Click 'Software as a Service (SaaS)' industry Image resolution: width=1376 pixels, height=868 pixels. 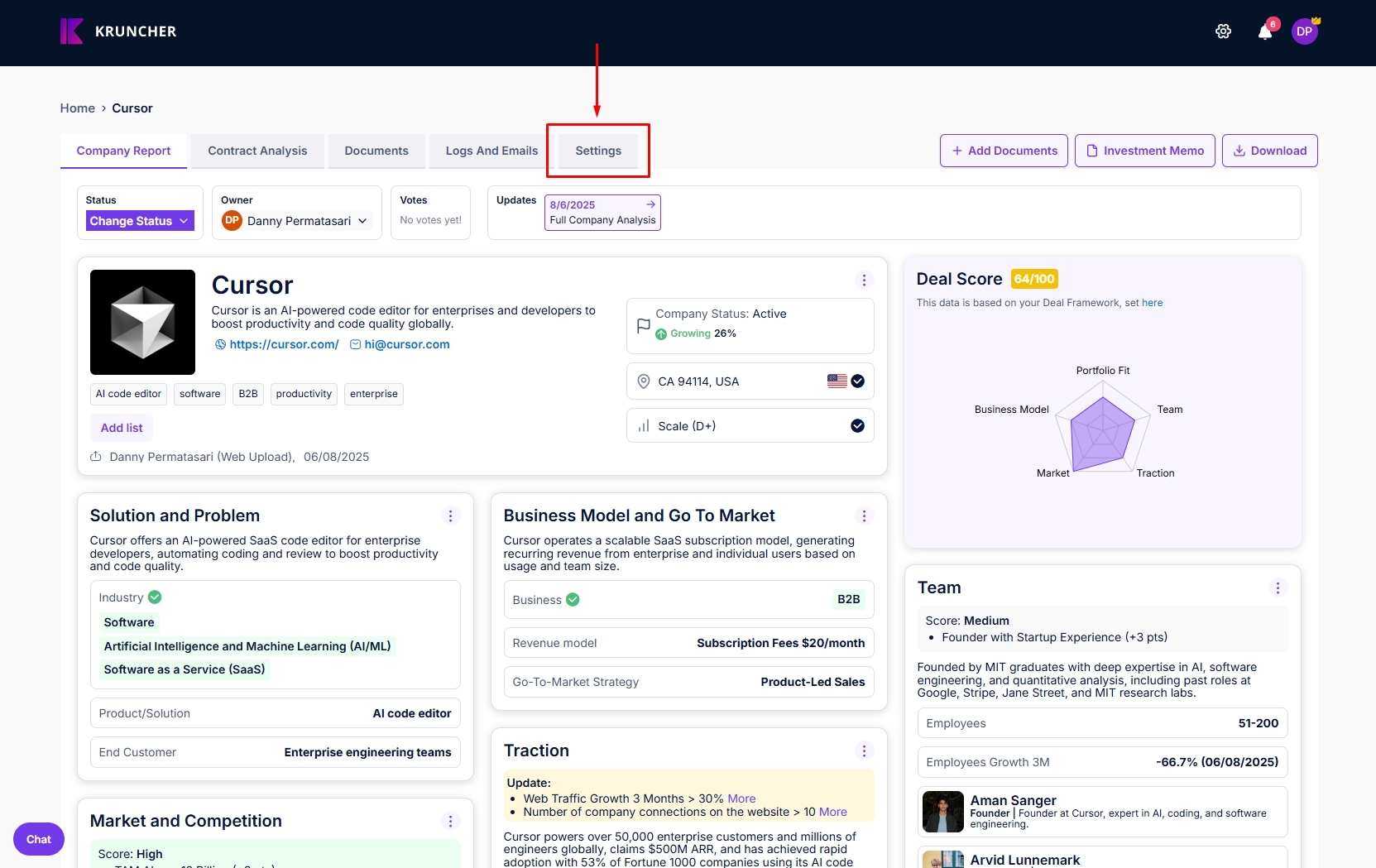(185, 669)
